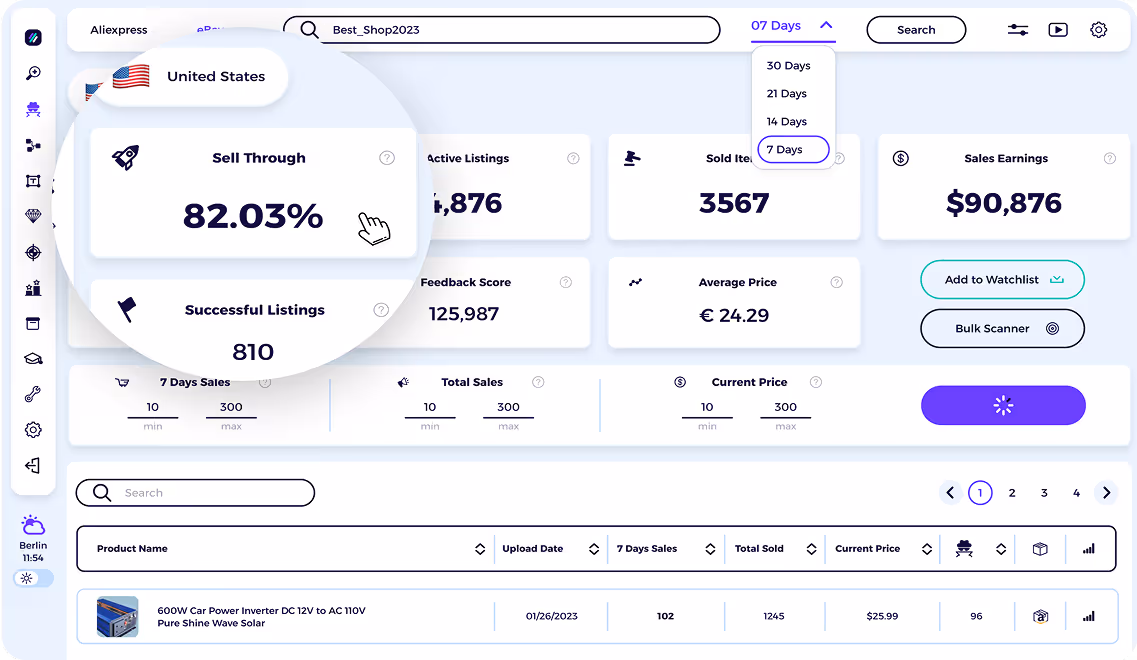Image resolution: width=1137 pixels, height=660 pixels.
Task: Click help icon on Average Price card
Action: click(x=836, y=282)
